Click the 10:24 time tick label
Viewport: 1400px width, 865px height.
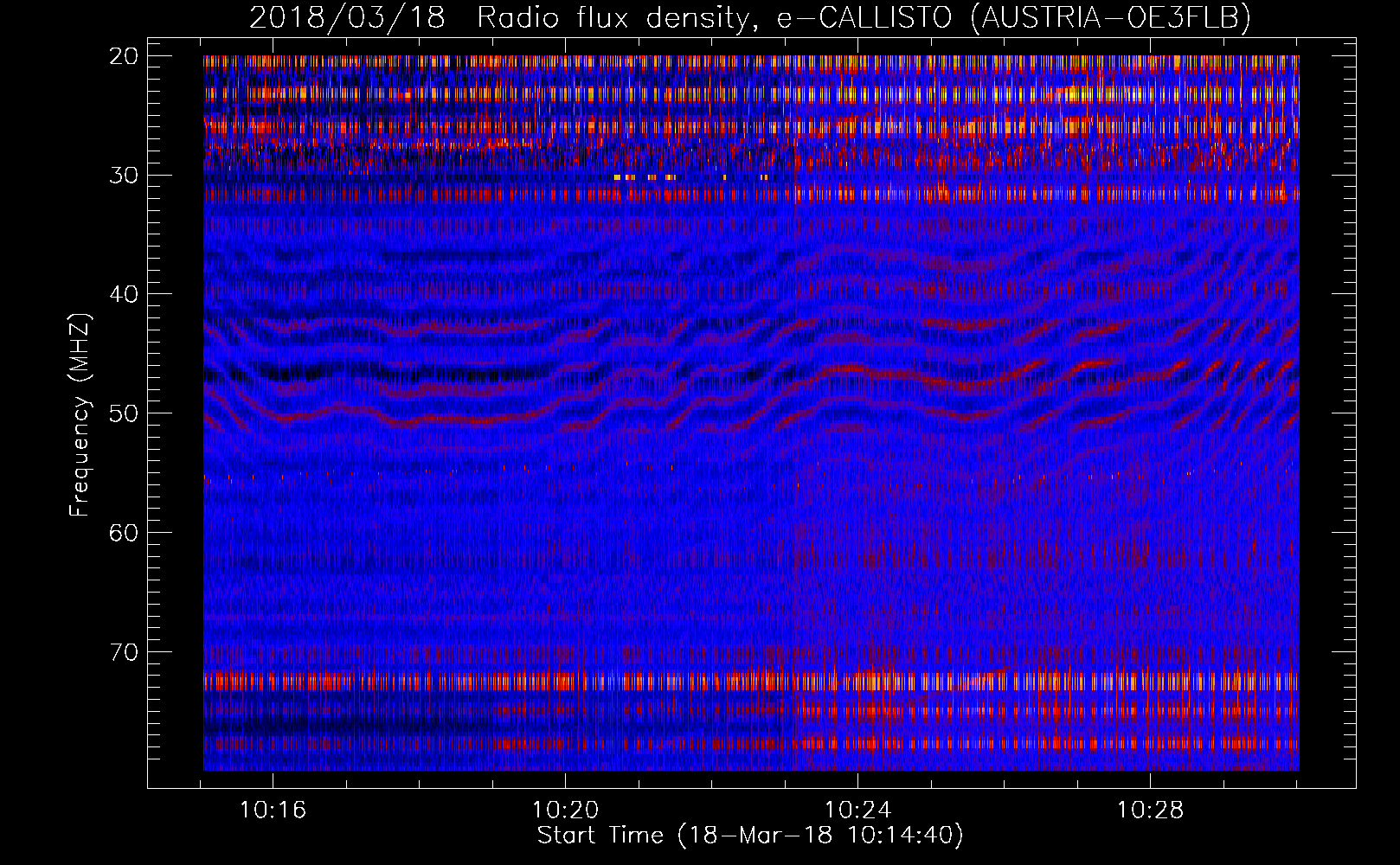(857, 811)
